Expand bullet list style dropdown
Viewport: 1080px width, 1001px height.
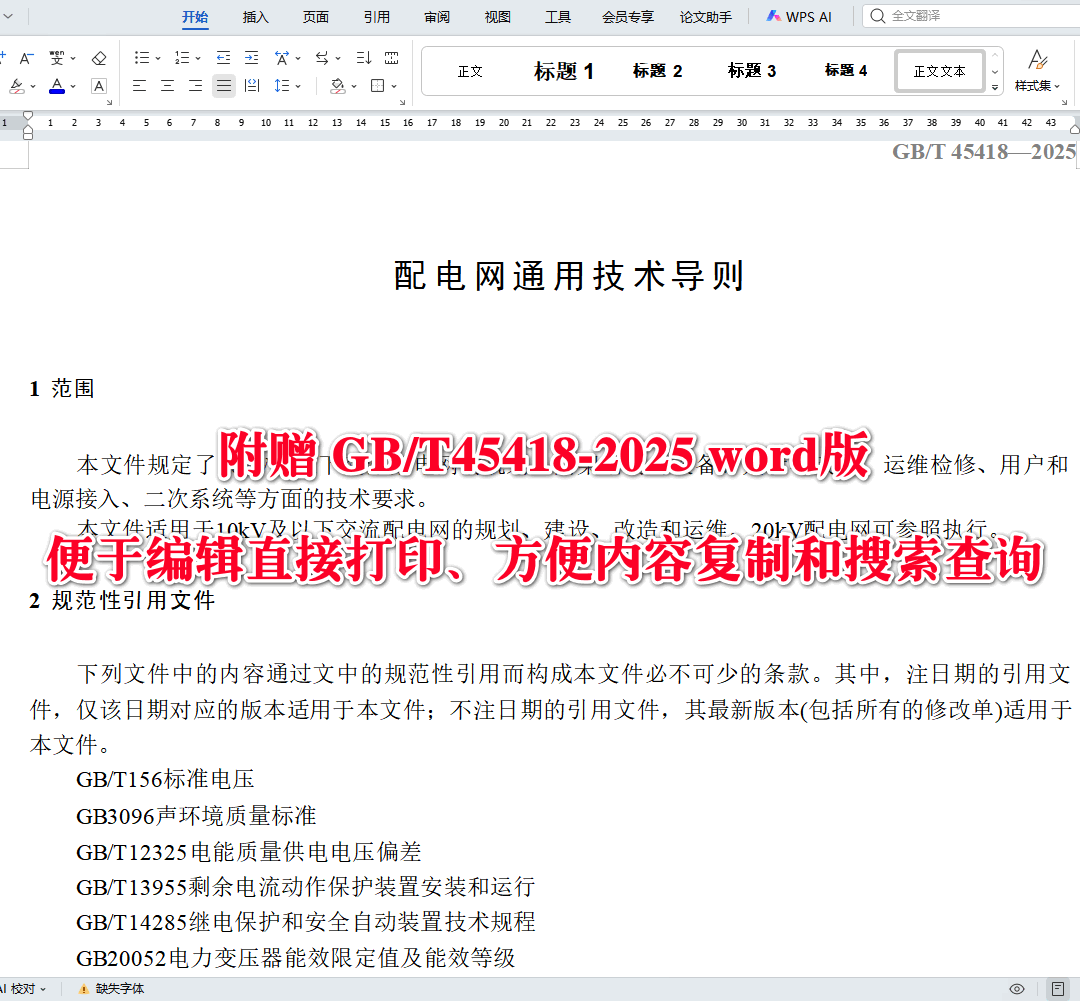point(158,59)
